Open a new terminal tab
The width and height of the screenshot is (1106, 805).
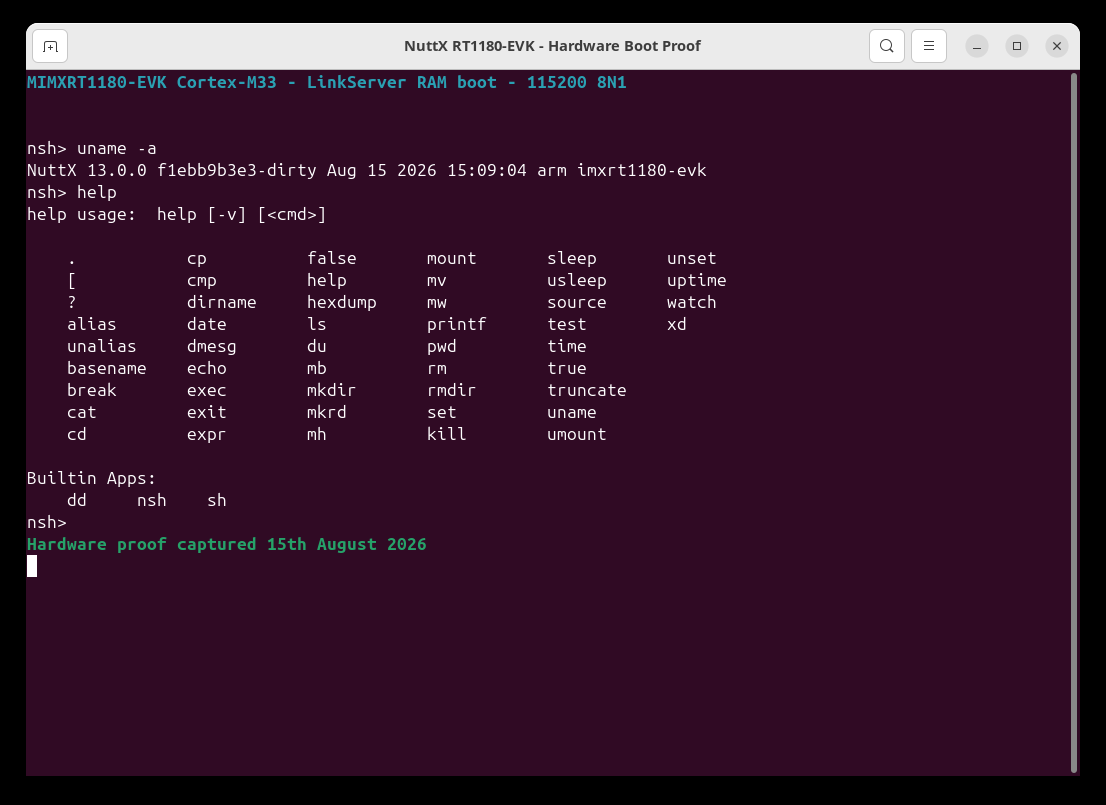50,47
